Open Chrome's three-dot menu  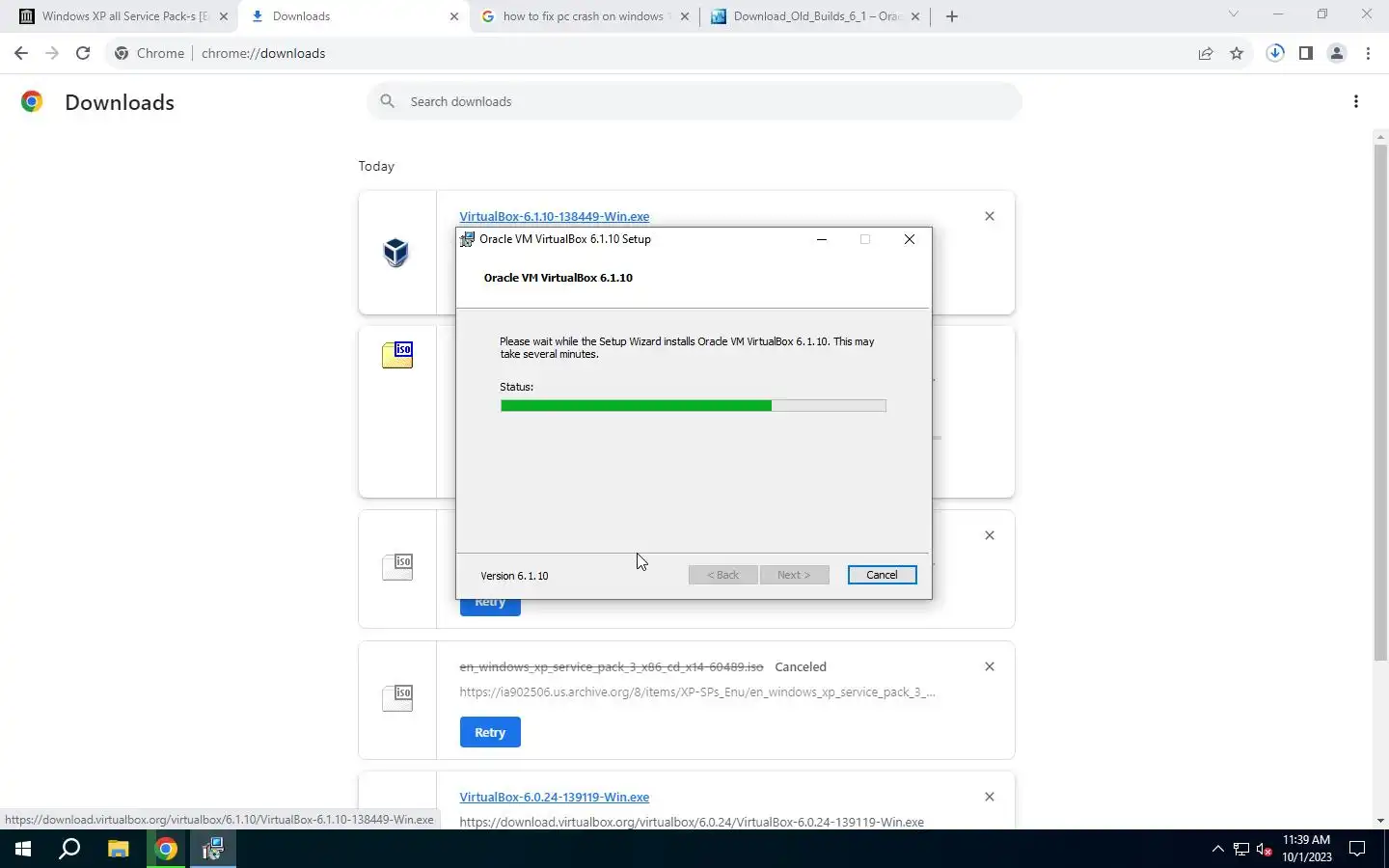click(1368, 53)
